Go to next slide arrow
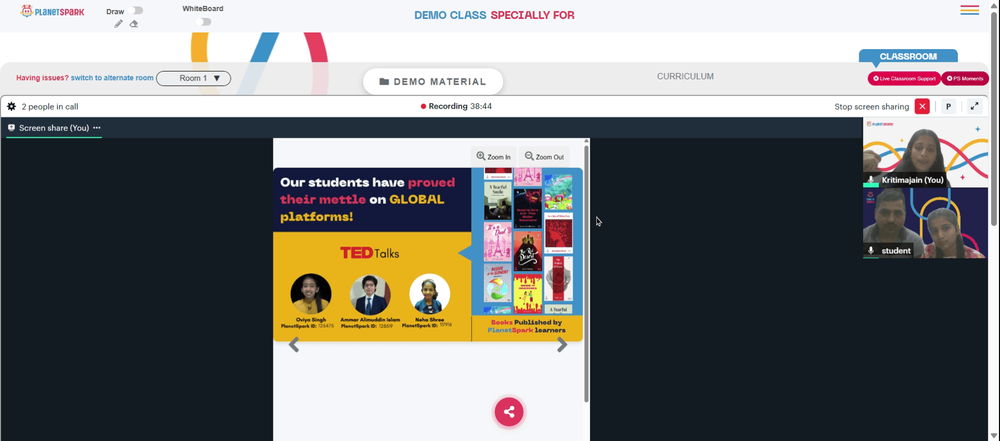 coord(562,345)
